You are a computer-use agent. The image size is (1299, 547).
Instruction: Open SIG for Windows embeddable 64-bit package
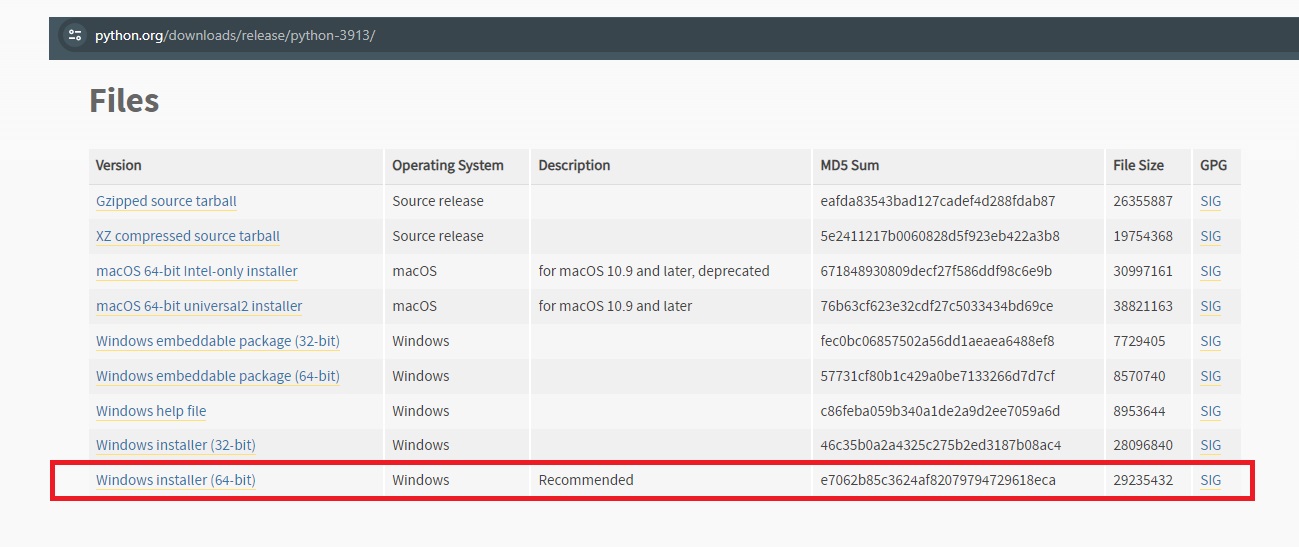pyautogui.click(x=1210, y=376)
